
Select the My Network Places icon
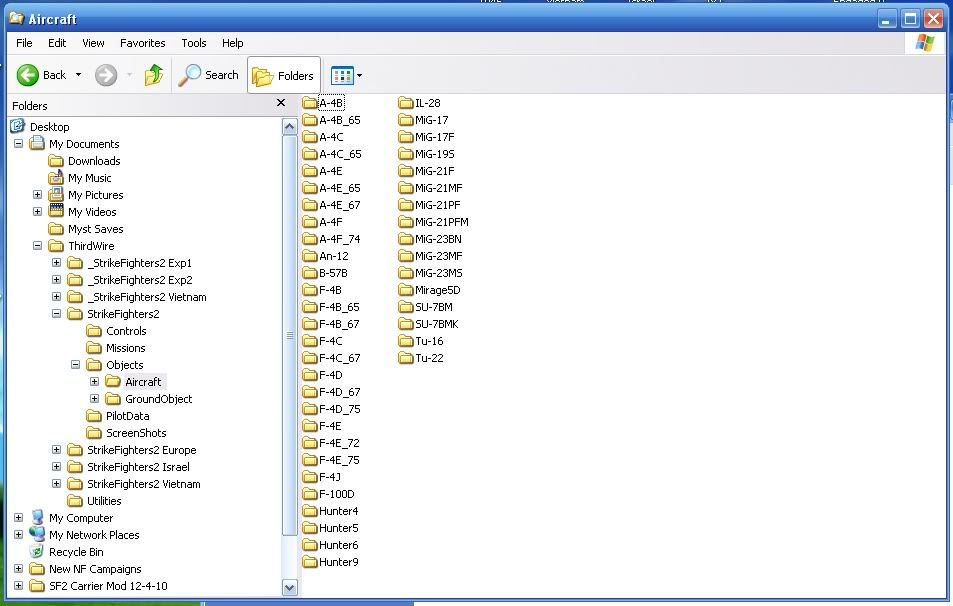pos(37,534)
